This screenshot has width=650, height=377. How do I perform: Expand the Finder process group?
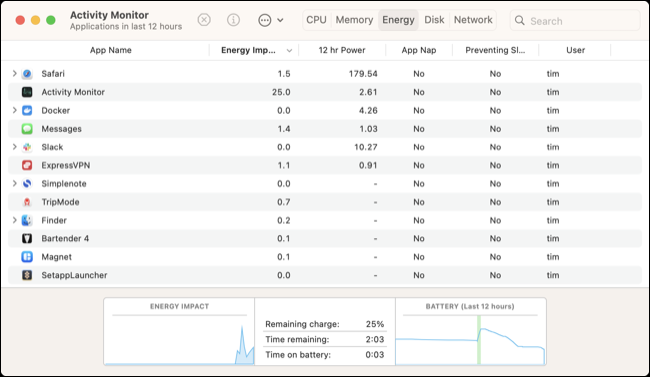[15, 220]
